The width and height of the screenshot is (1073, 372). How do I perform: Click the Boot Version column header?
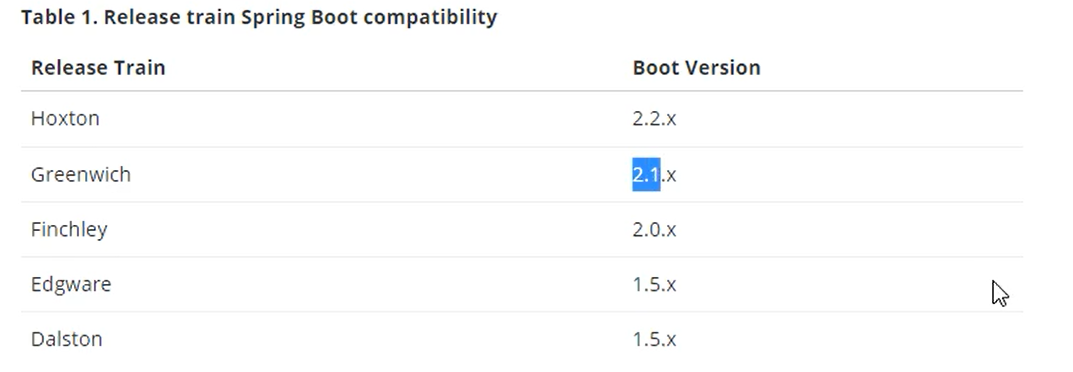point(696,68)
